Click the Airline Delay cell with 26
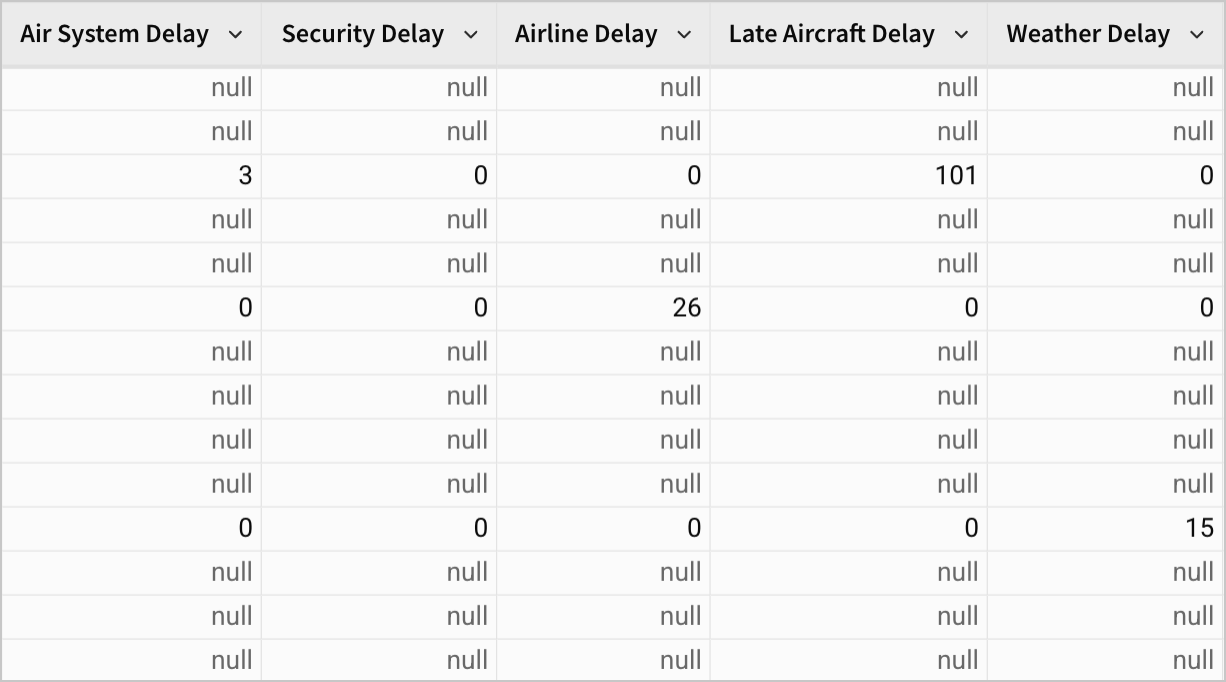1226x682 pixels. coord(686,308)
